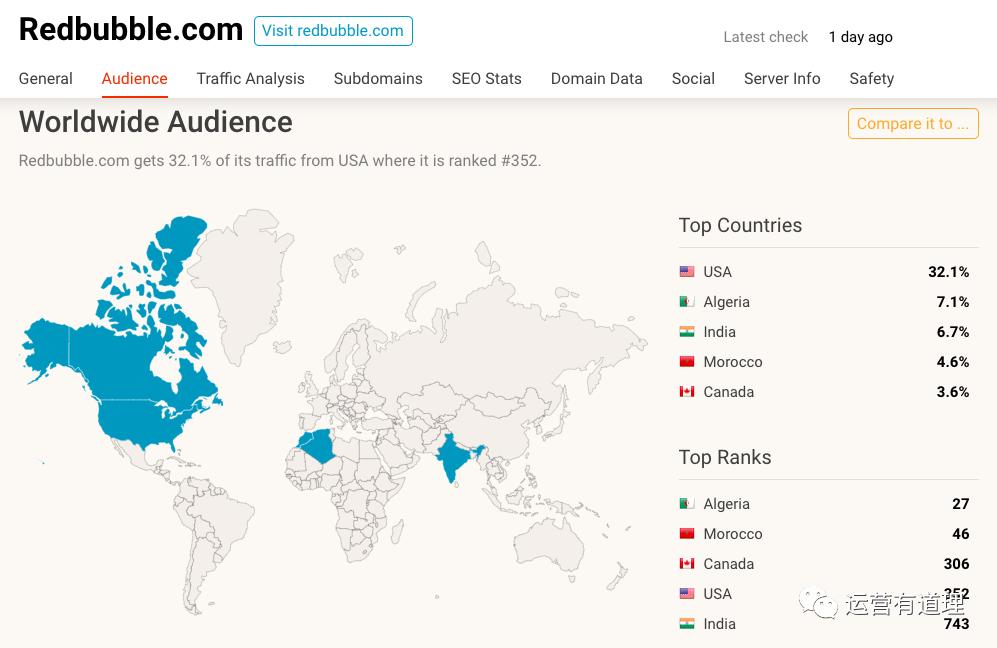Click rank 46 for Morocco
The width and height of the screenshot is (997, 648).
point(961,534)
